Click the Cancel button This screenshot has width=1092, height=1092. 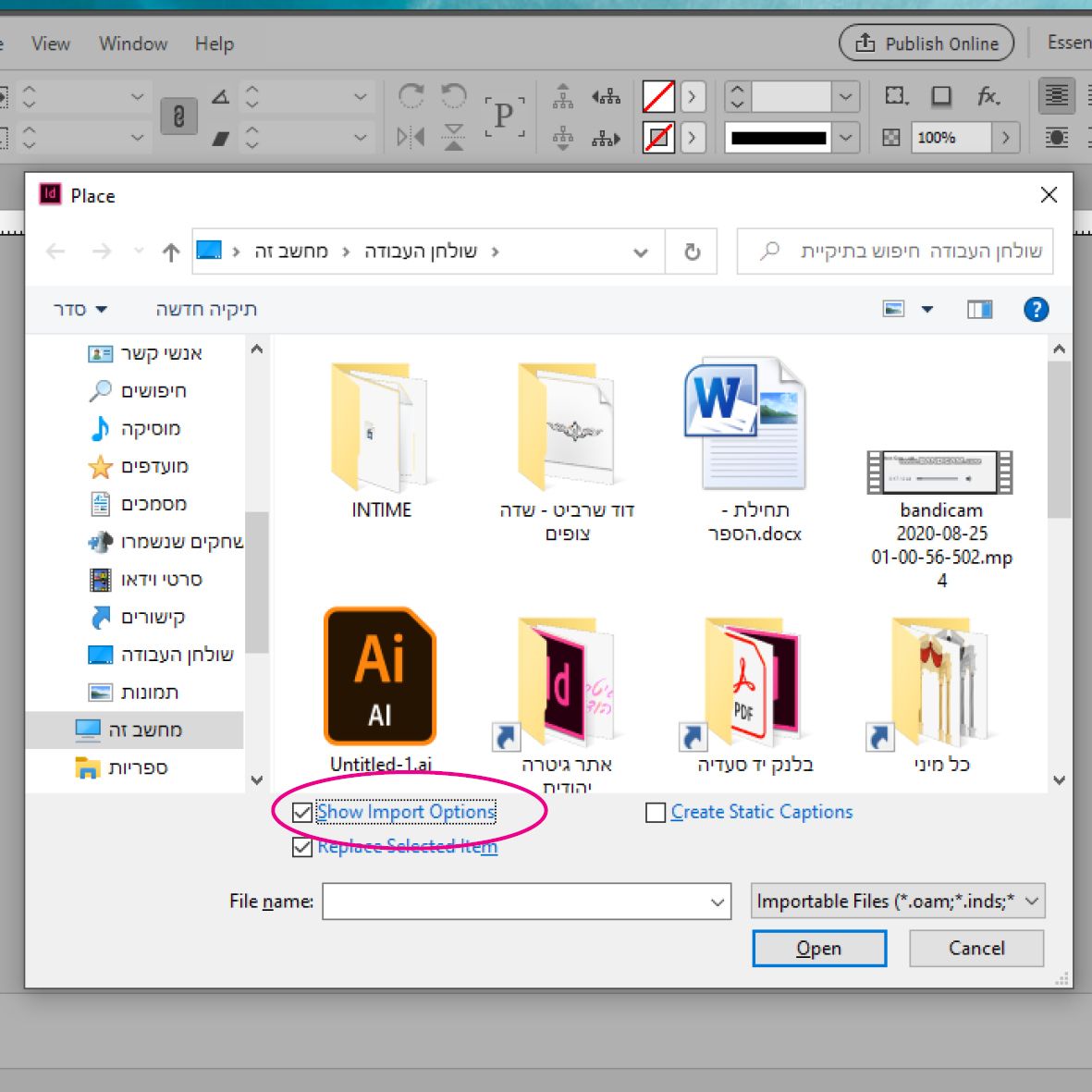coord(976,949)
